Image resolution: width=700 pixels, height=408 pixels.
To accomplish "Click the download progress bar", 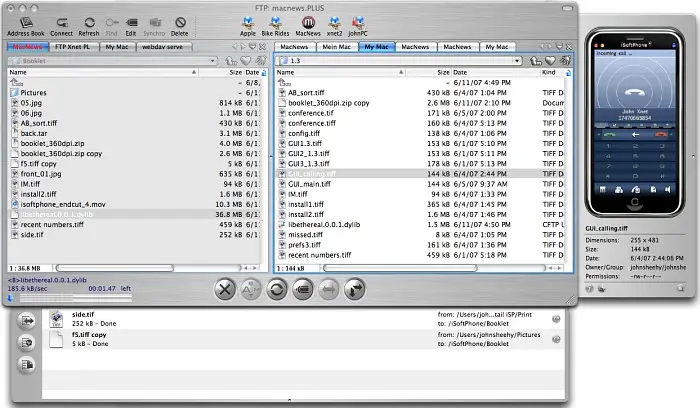I will (x=75, y=298).
